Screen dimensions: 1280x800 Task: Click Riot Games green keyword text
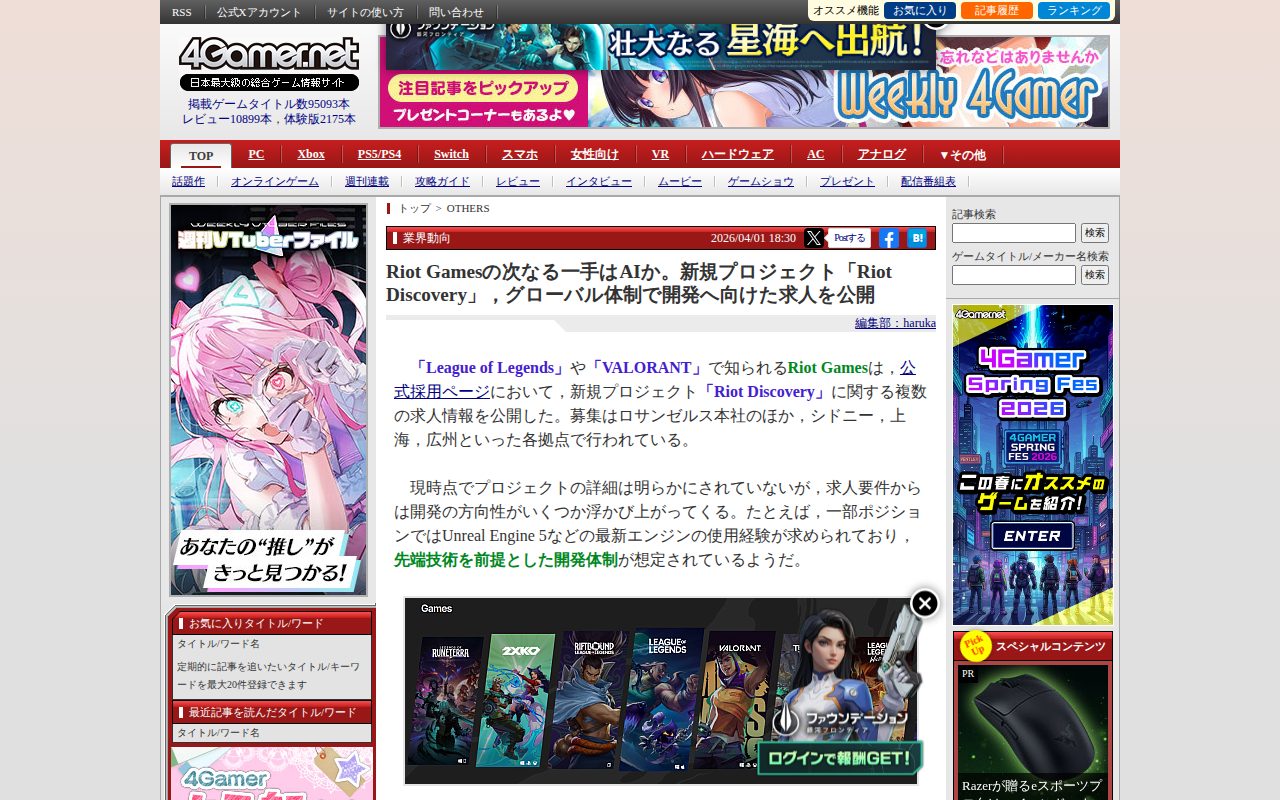pos(827,368)
